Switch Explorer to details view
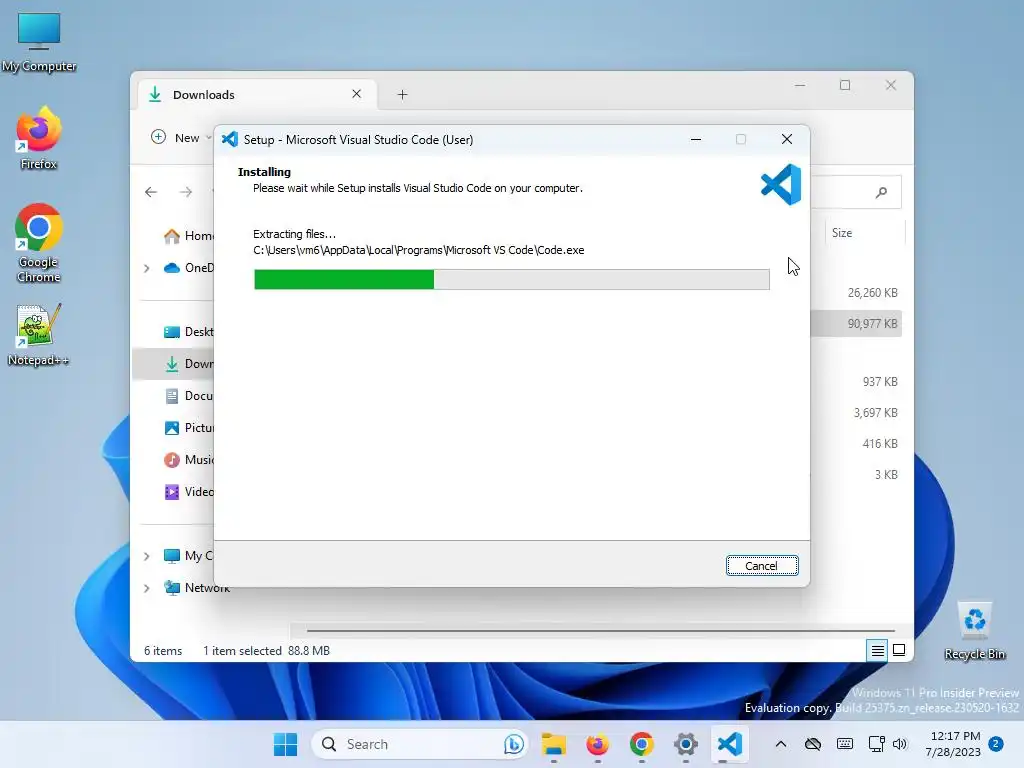 click(877, 650)
